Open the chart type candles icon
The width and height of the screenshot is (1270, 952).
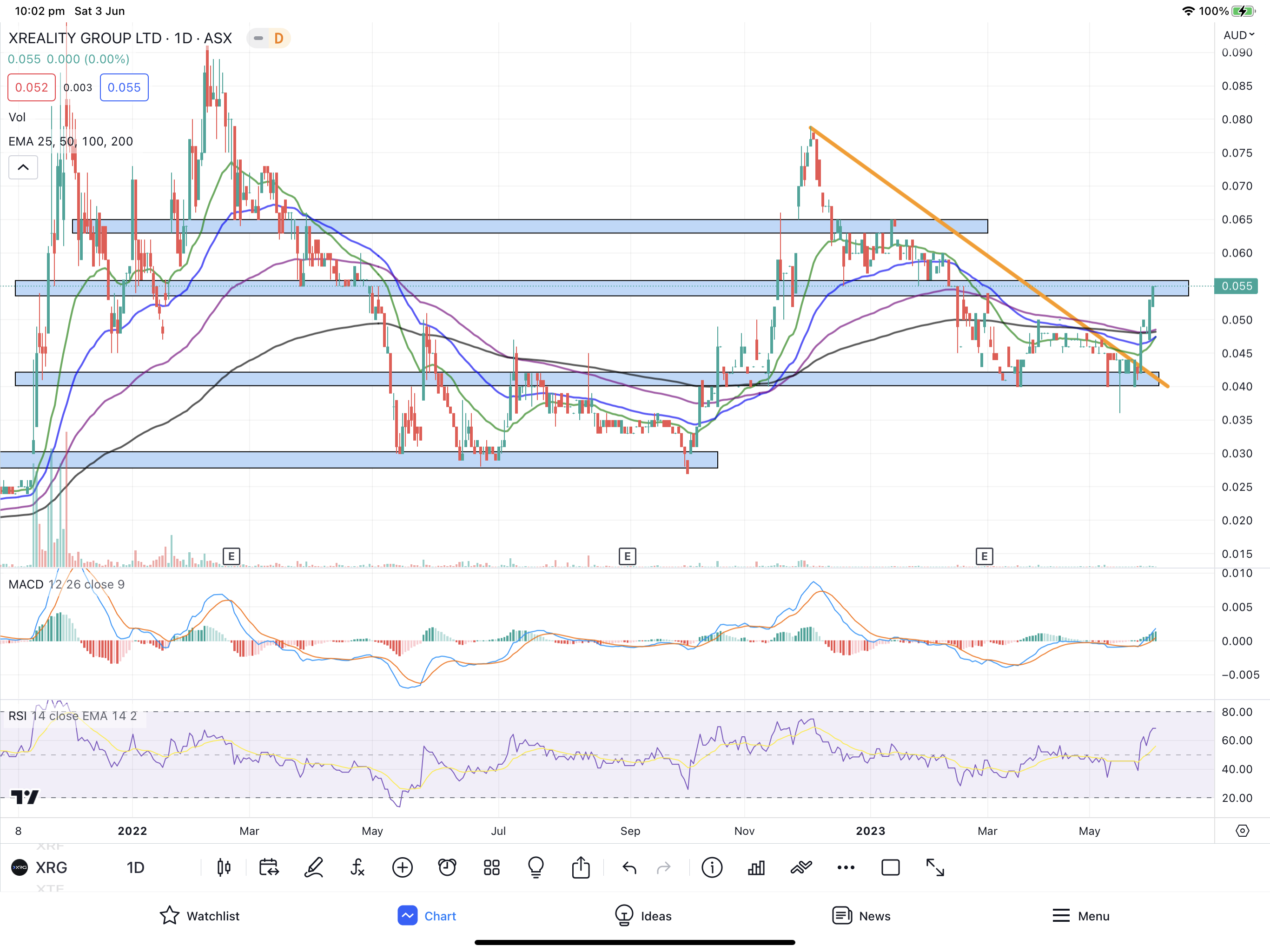[x=224, y=867]
